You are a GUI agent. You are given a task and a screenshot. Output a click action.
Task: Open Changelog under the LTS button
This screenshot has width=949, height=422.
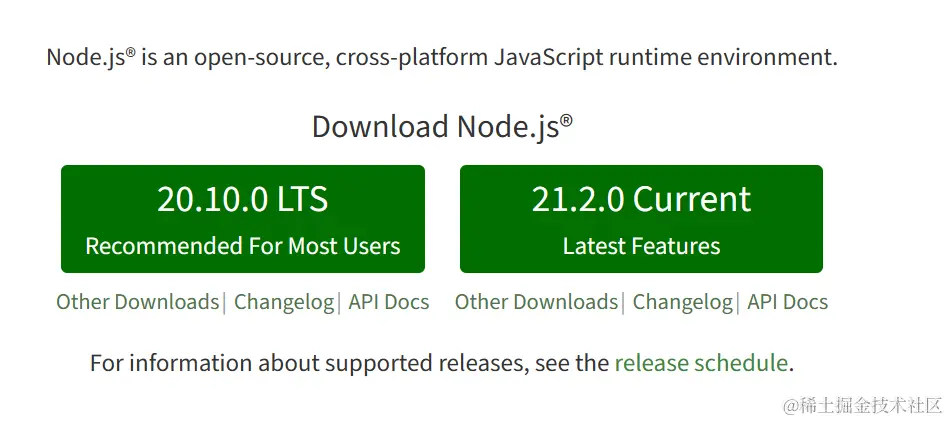pyautogui.click(x=284, y=302)
